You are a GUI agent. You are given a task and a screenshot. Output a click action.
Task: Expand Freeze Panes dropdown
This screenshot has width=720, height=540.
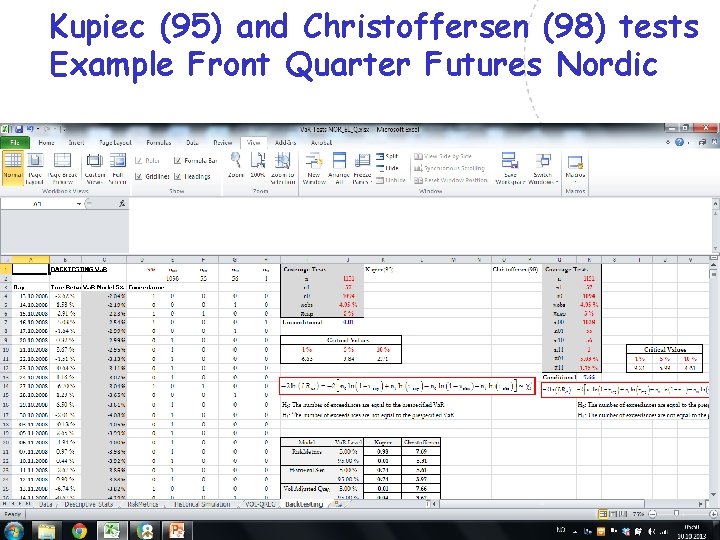tap(362, 168)
